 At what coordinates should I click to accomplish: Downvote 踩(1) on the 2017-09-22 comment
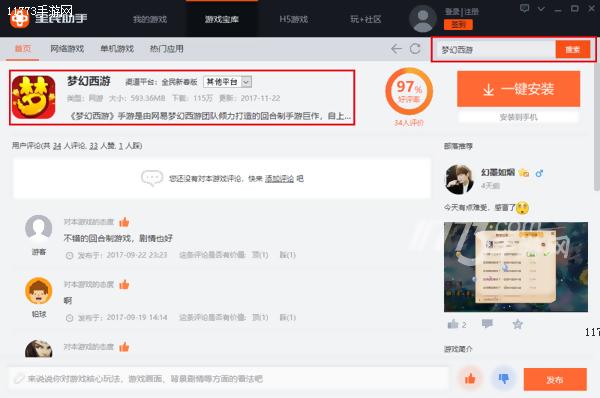pyautogui.click(x=287, y=255)
